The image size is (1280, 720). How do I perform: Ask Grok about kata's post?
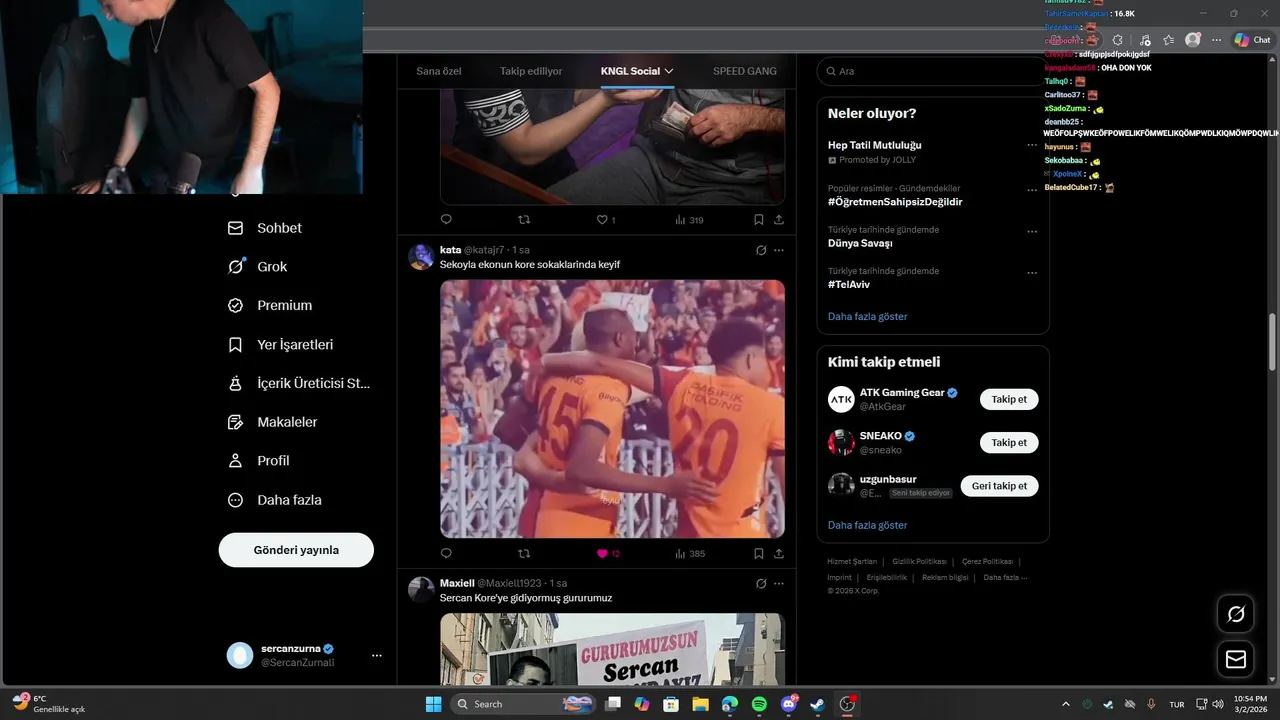tap(761, 250)
